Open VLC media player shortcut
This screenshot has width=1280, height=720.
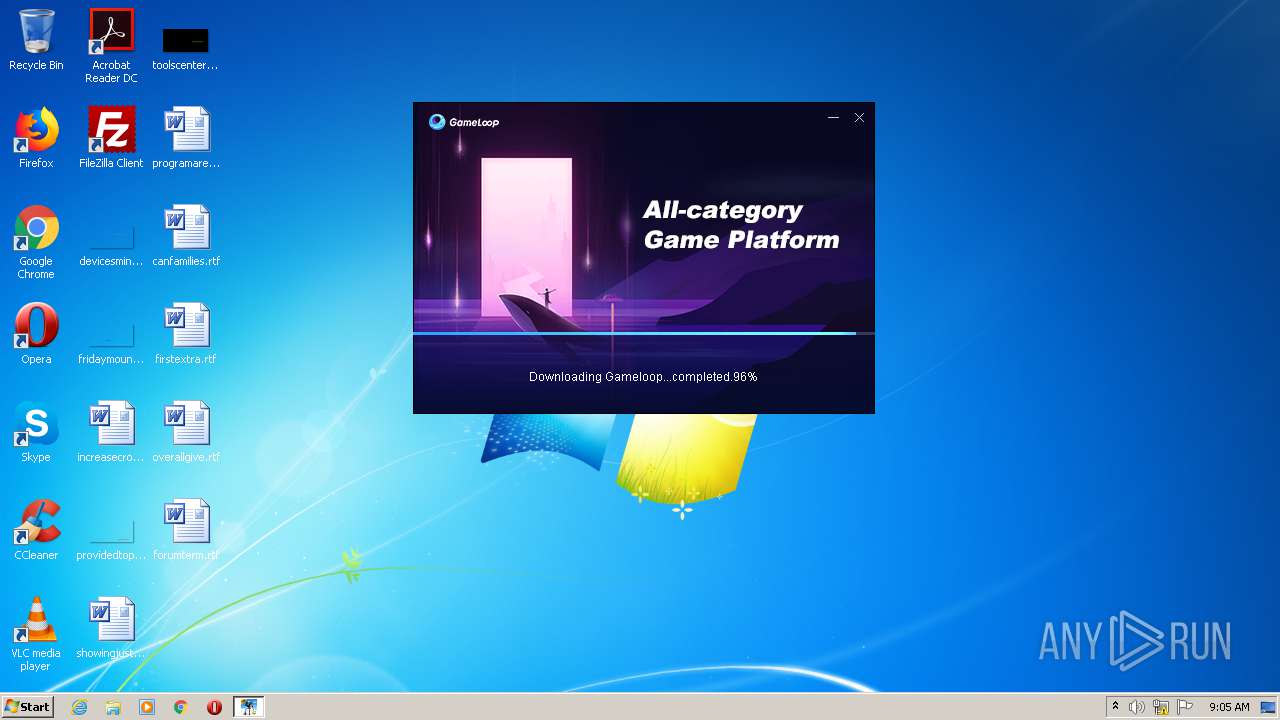point(36,634)
